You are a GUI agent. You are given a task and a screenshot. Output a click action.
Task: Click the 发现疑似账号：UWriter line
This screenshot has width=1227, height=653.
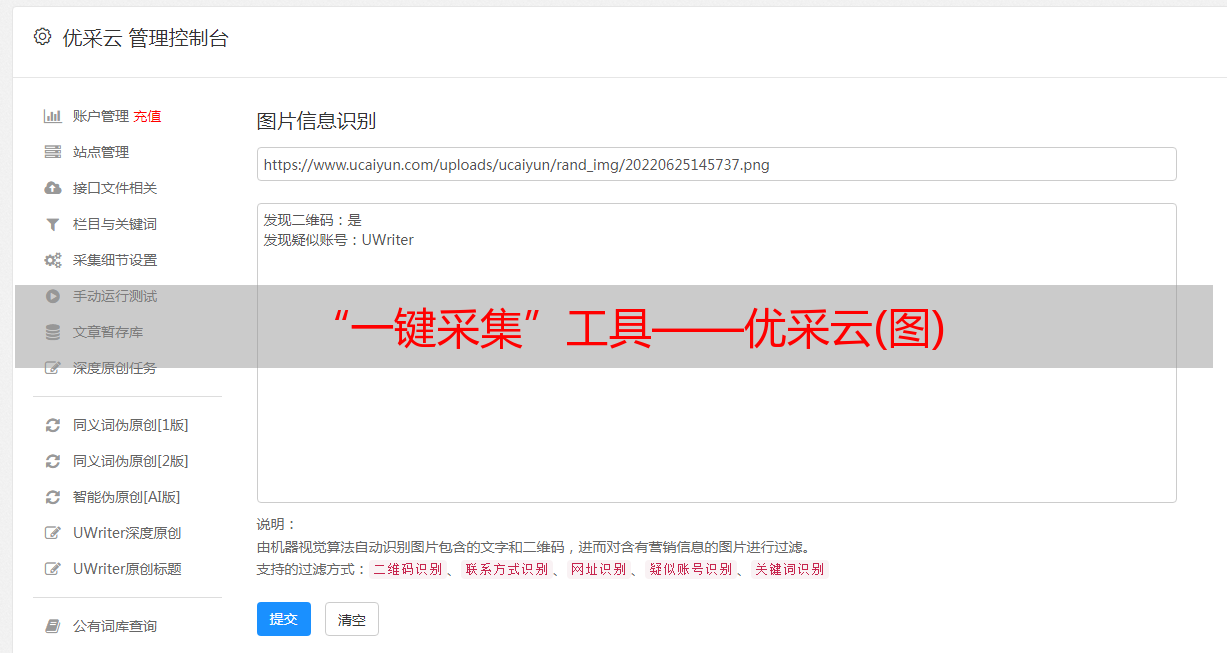[x=338, y=240]
